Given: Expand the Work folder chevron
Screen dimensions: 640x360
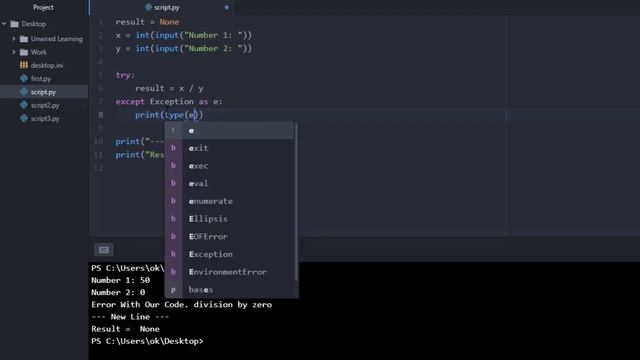Looking at the screenshot, I should click(13, 52).
